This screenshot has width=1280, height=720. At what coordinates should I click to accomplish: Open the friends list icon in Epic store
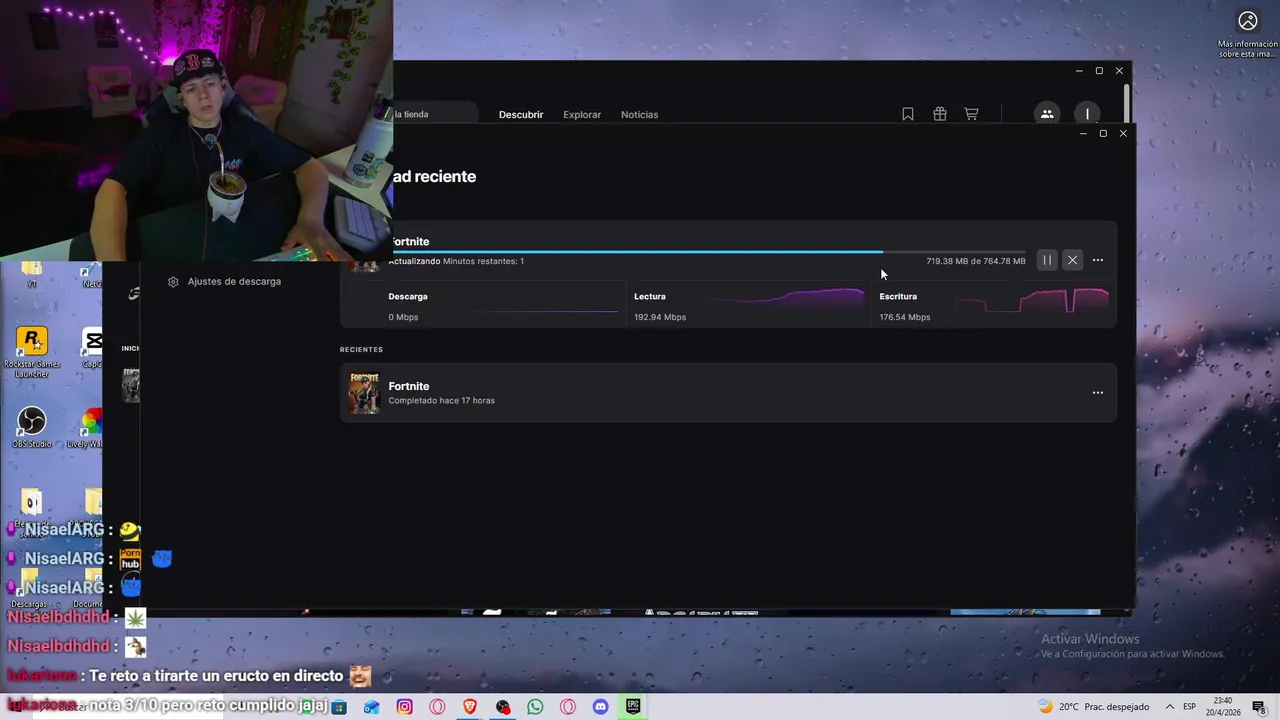pos(1047,114)
